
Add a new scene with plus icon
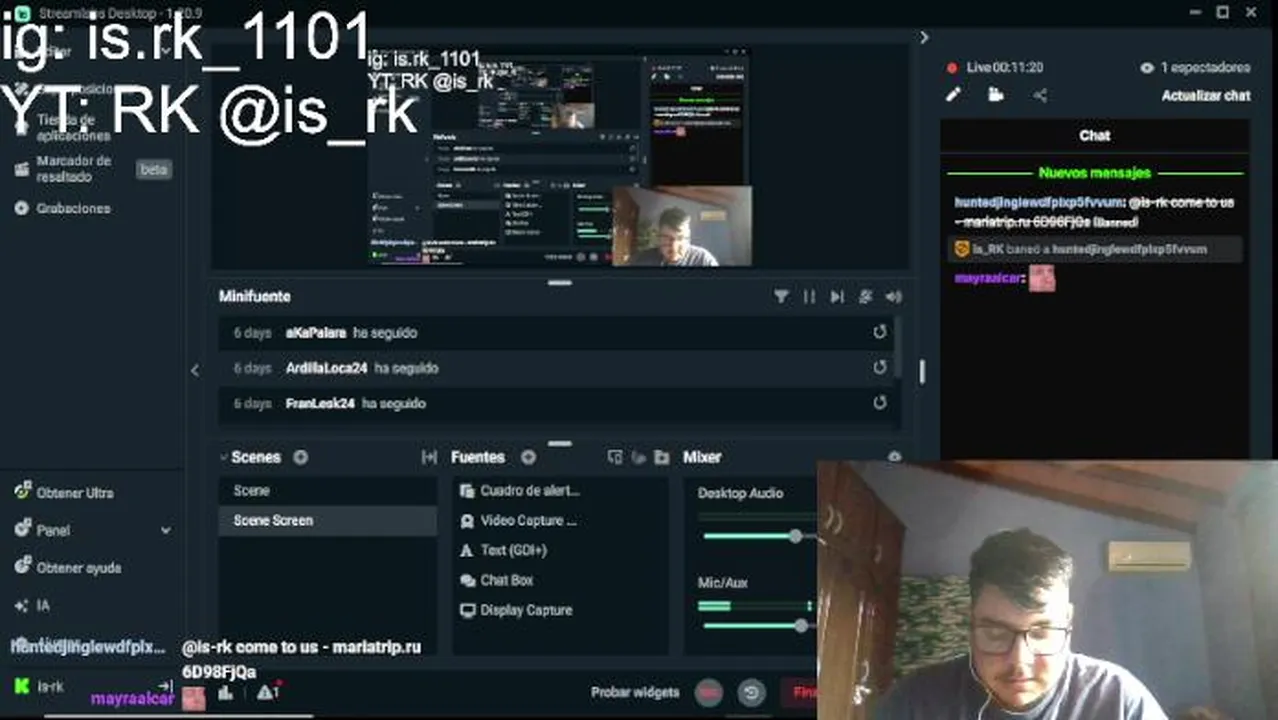click(300, 457)
